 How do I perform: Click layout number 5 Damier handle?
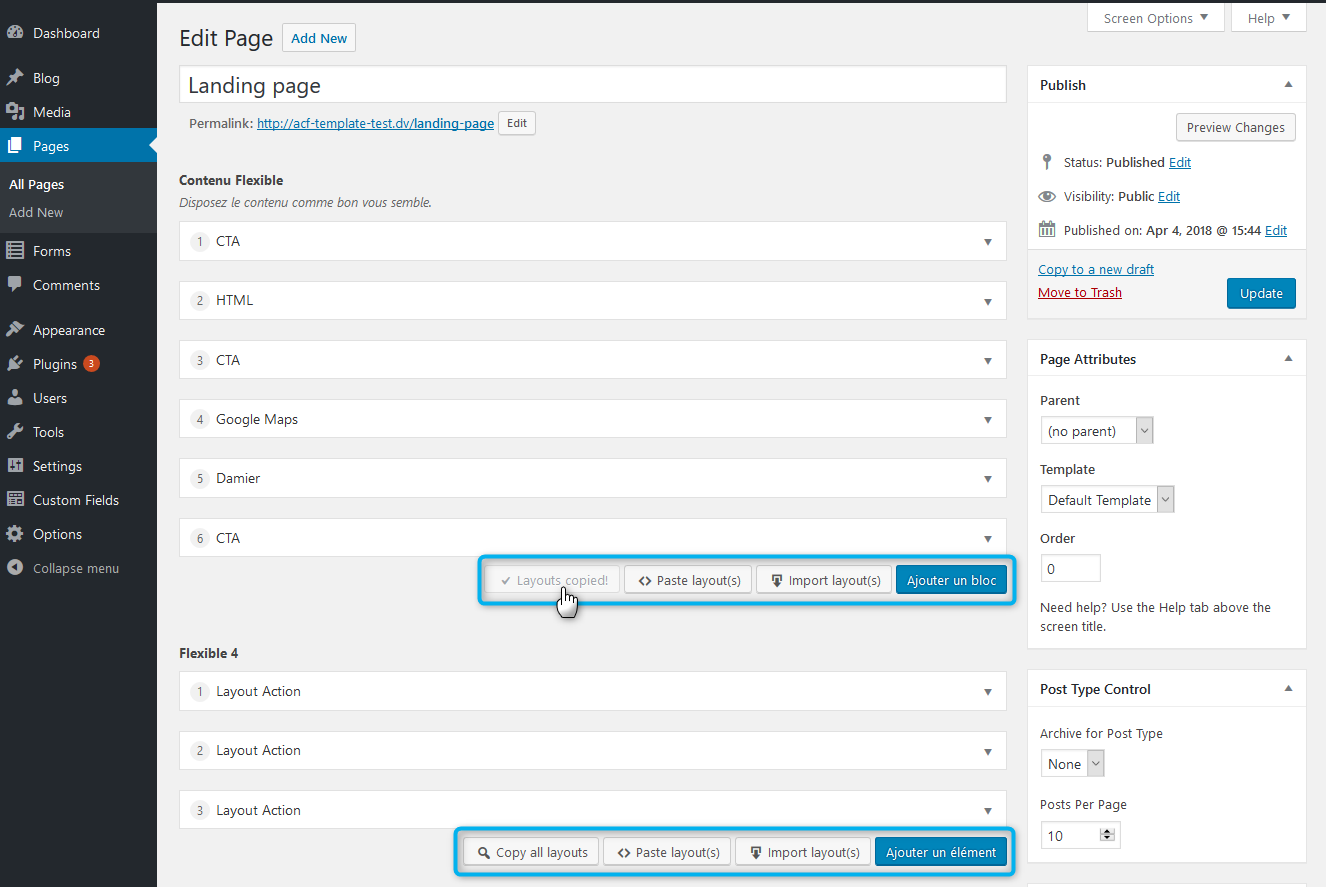click(x=200, y=479)
